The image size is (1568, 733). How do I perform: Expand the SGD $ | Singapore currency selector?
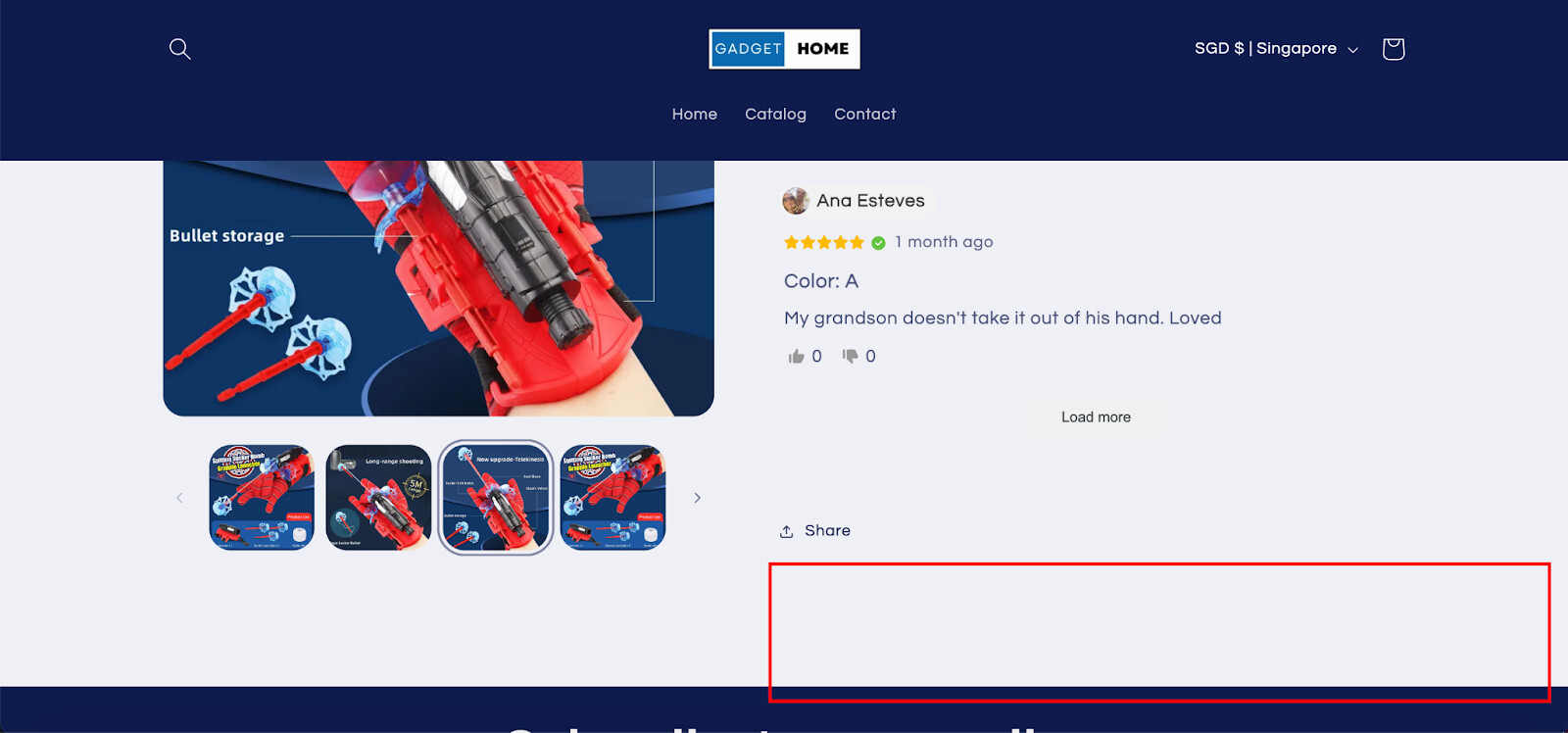point(1276,49)
